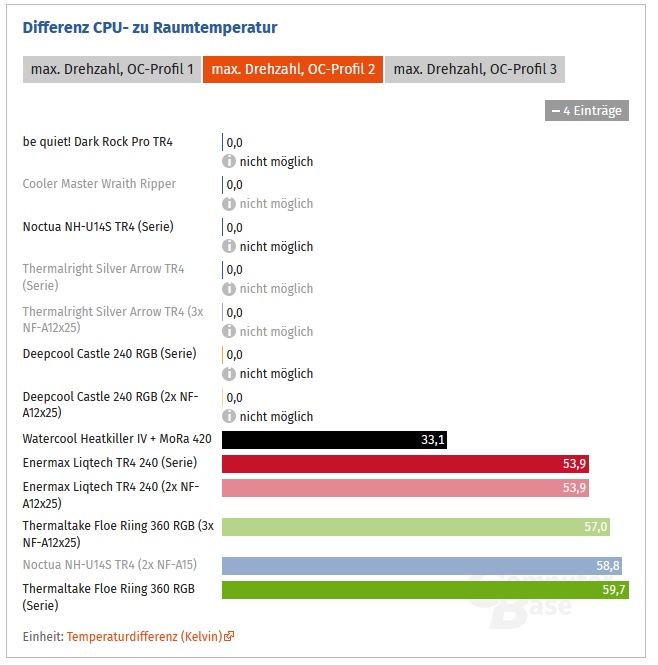This screenshot has height=665, width=658.
Task: Click the pink 53,9 bar for Enermax 2x NF-A12x25
Action: [x=405, y=488]
